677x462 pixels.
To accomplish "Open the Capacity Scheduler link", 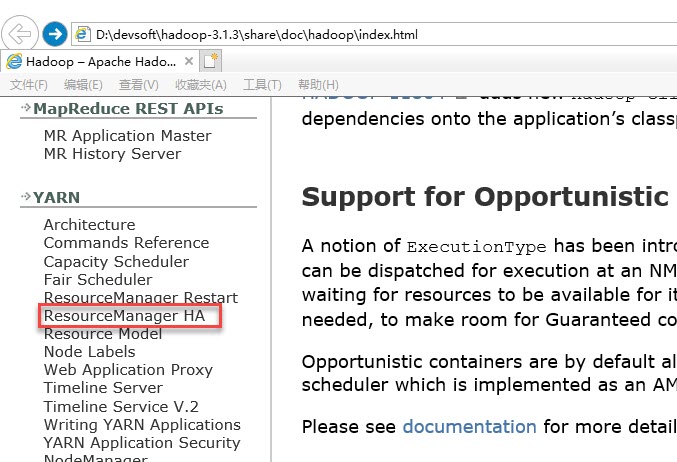I will tap(116, 262).
